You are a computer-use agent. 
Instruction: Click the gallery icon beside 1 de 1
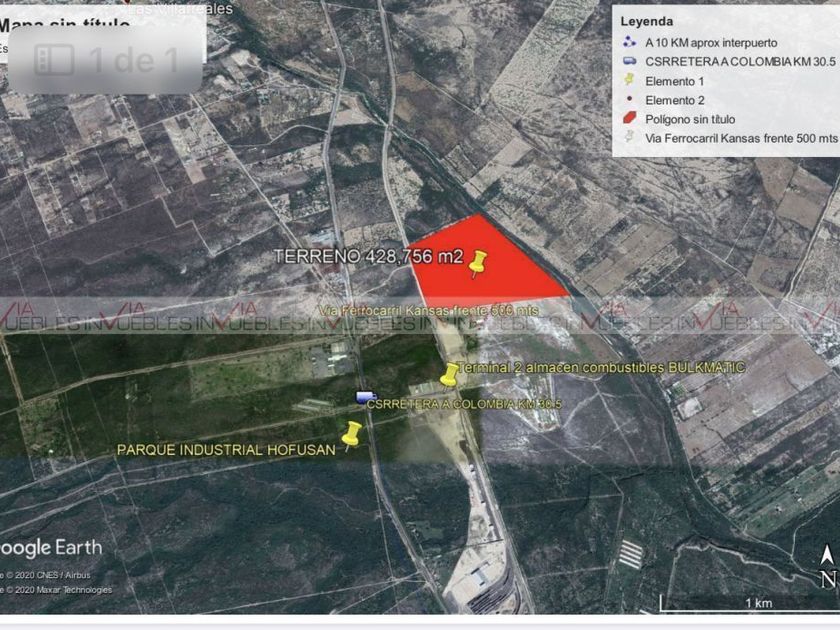54,59
